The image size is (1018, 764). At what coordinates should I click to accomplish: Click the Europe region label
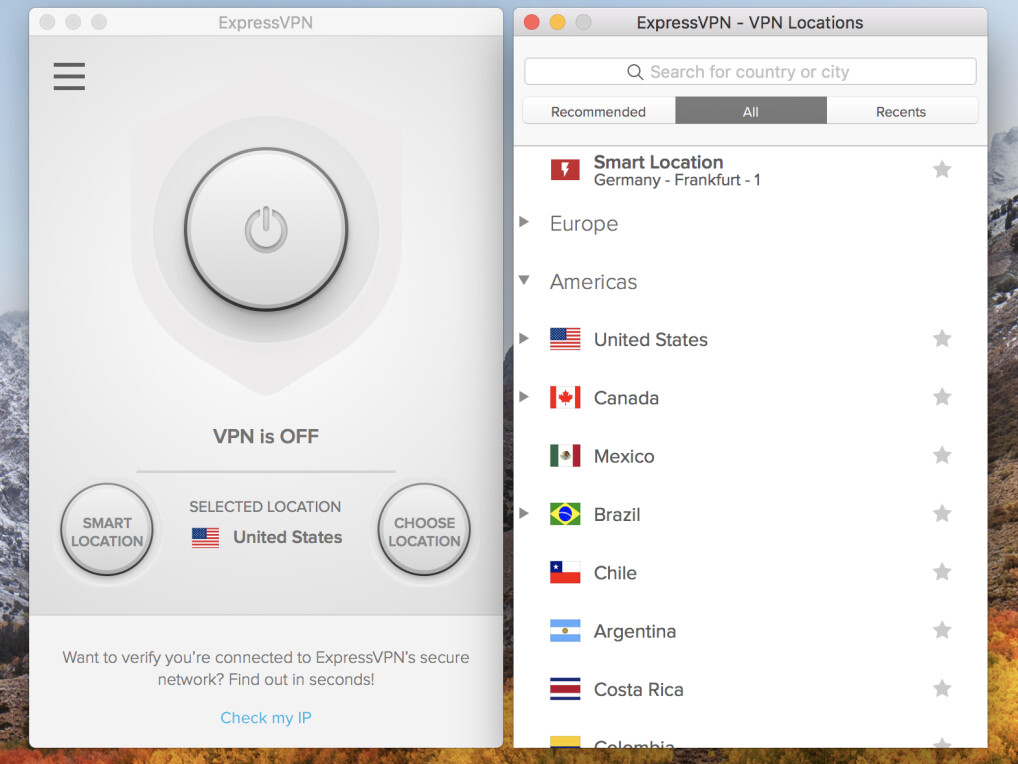tap(584, 223)
